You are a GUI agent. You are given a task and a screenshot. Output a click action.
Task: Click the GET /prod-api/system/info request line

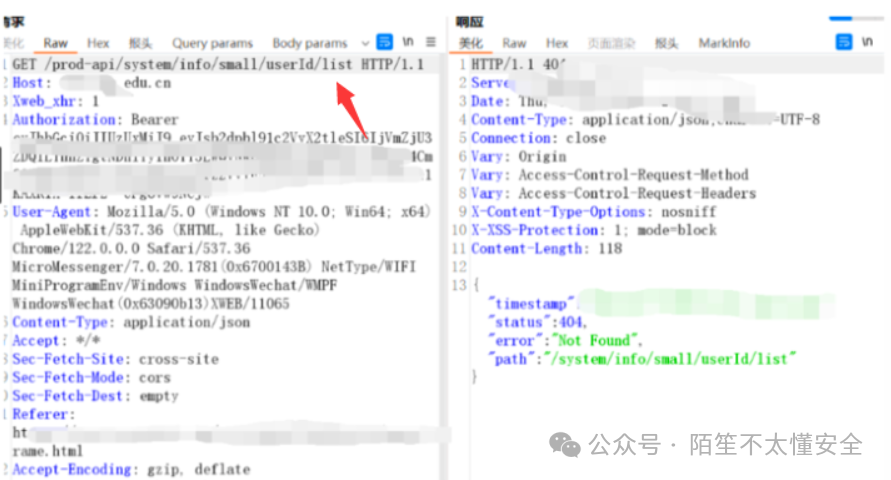point(218,65)
